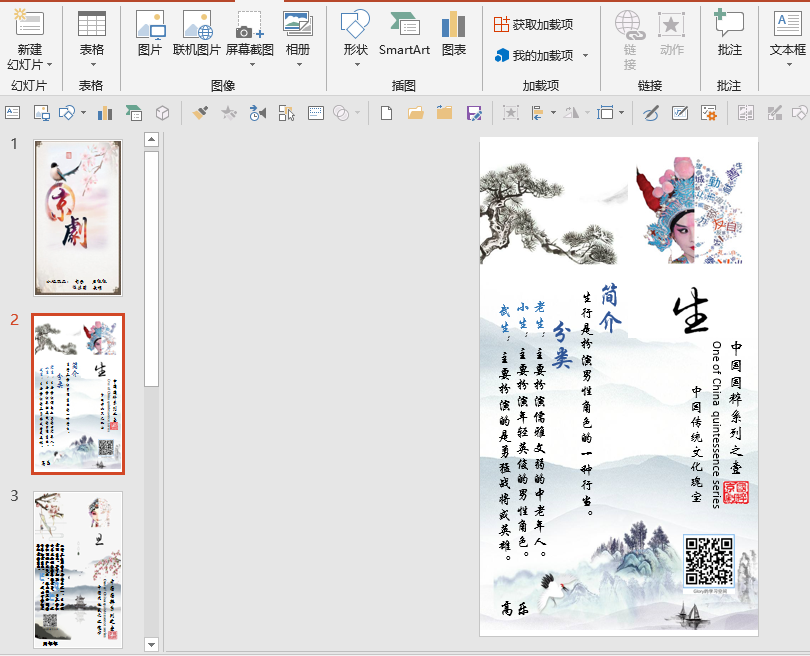Click the 相册 photo album icon
This screenshot has width=810, height=656.
pyautogui.click(x=298, y=24)
